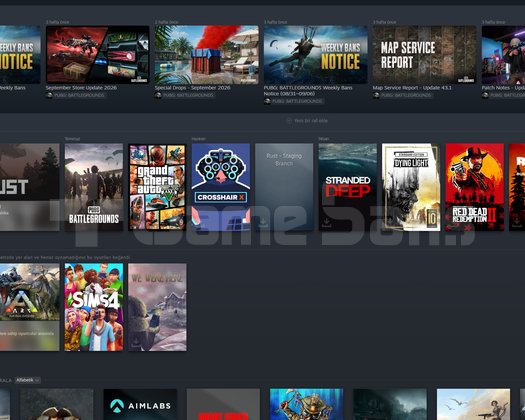525x420 pixels.
Task: Open Weekly Bans Notice news post
Action: coord(315,55)
